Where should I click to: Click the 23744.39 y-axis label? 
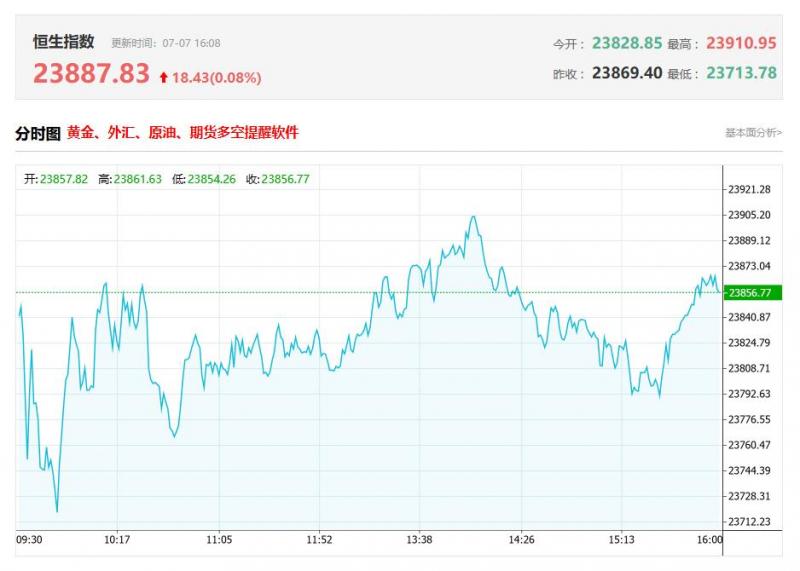pyautogui.click(x=749, y=470)
